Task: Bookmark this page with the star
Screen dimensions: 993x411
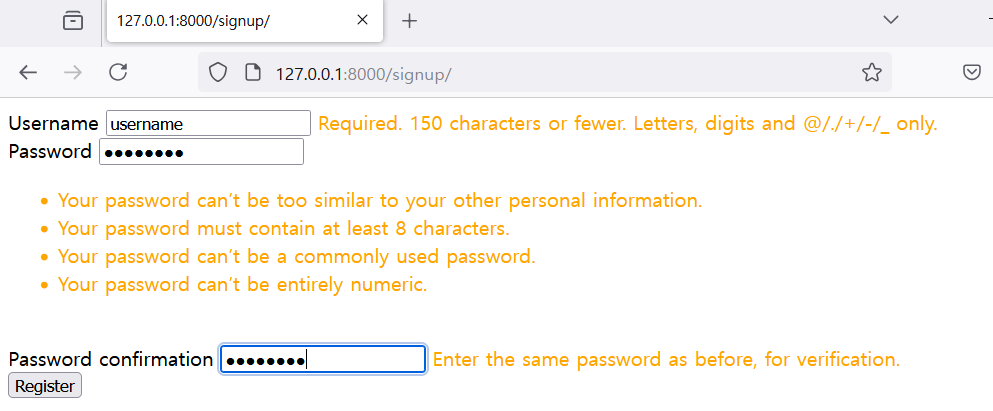Action: [x=871, y=72]
